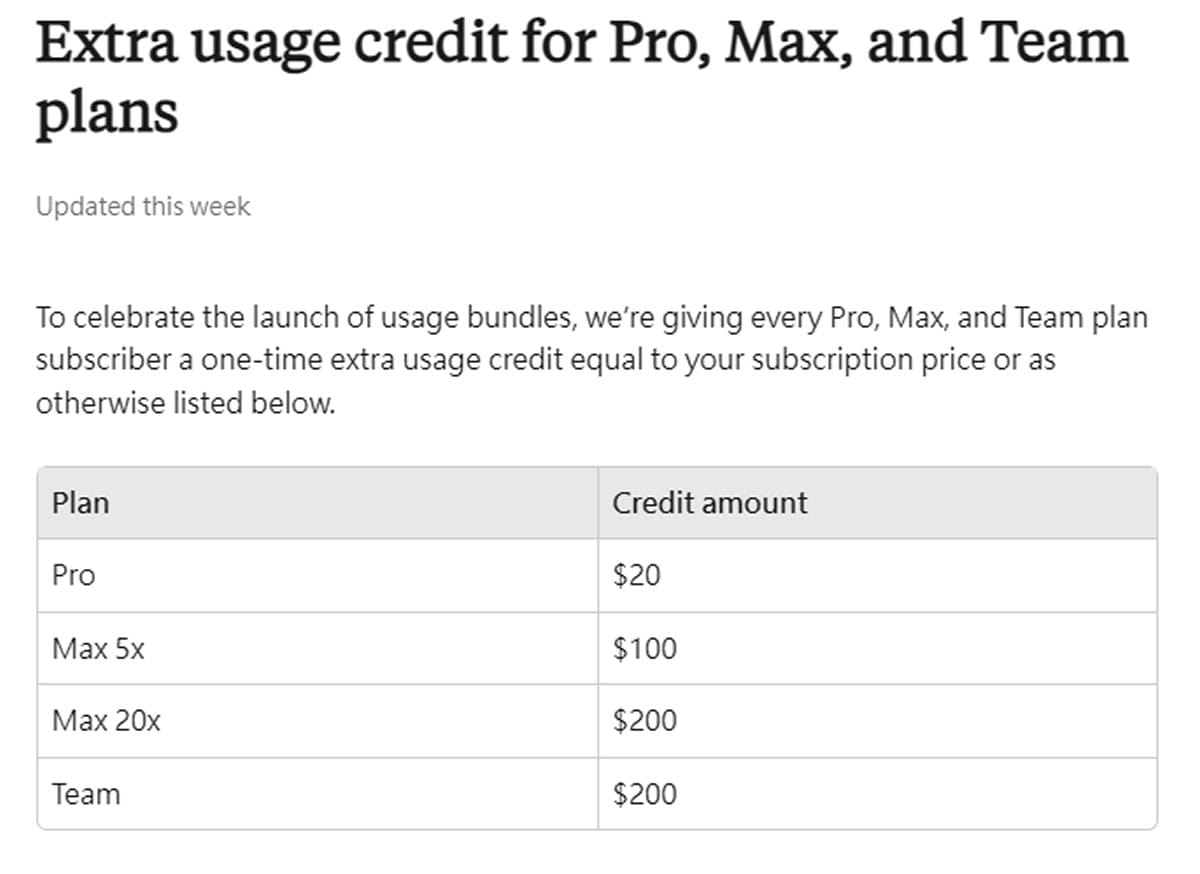Click the $200 credit in the Team row
1200x874 pixels.
pyautogui.click(x=645, y=794)
